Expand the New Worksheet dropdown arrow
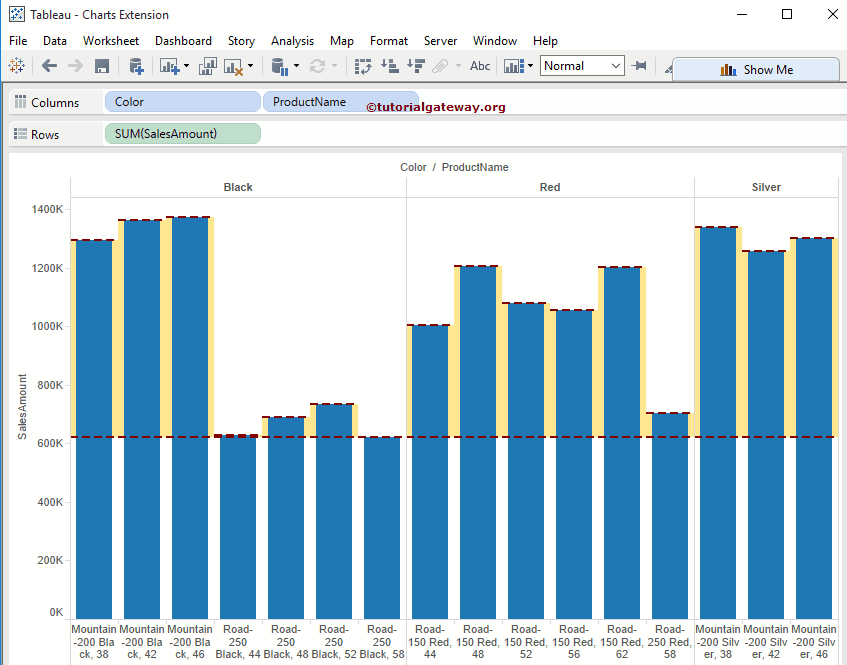The height and width of the screenshot is (665, 847). click(186, 66)
